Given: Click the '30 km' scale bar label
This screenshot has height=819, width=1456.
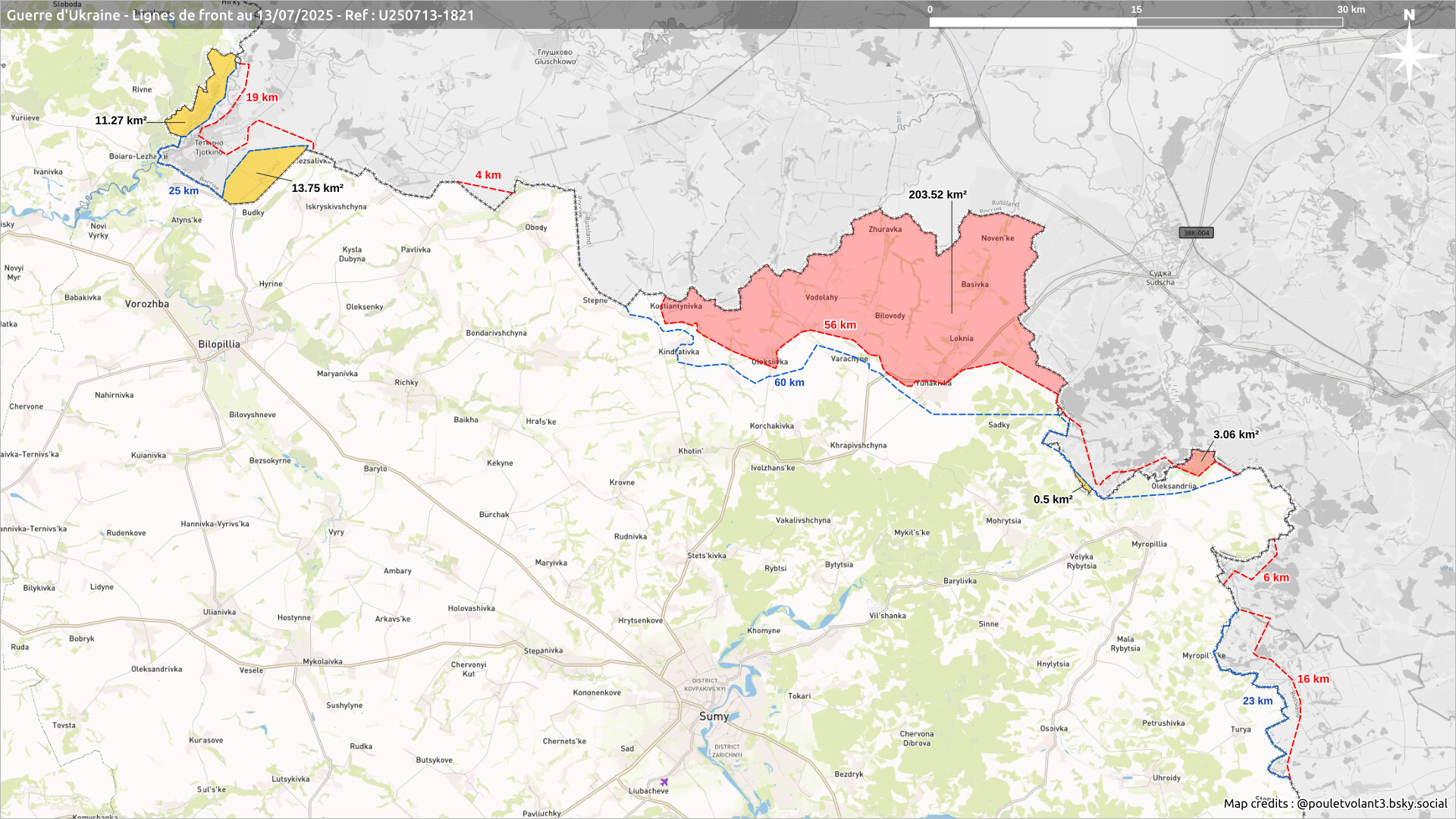Looking at the screenshot, I should [1351, 10].
